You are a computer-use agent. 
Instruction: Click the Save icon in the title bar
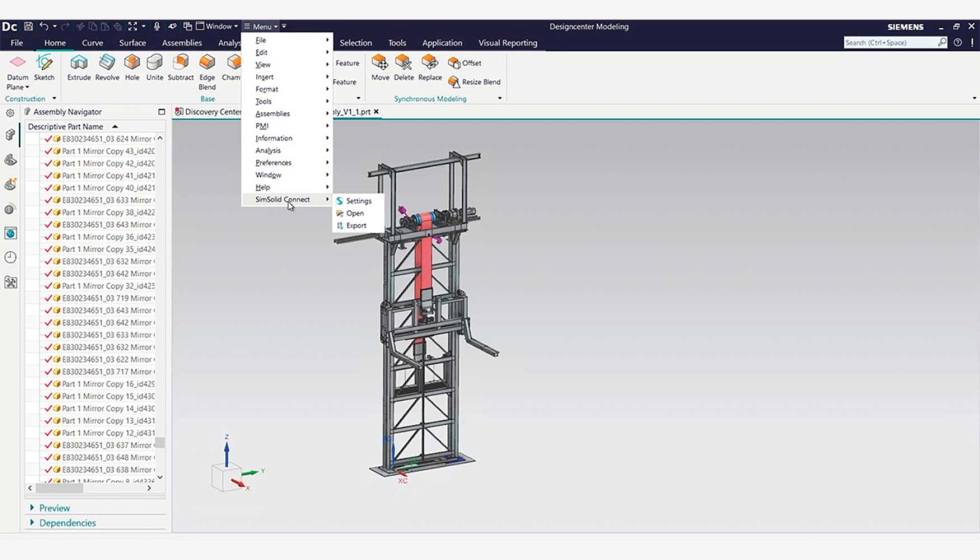click(28, 26)
